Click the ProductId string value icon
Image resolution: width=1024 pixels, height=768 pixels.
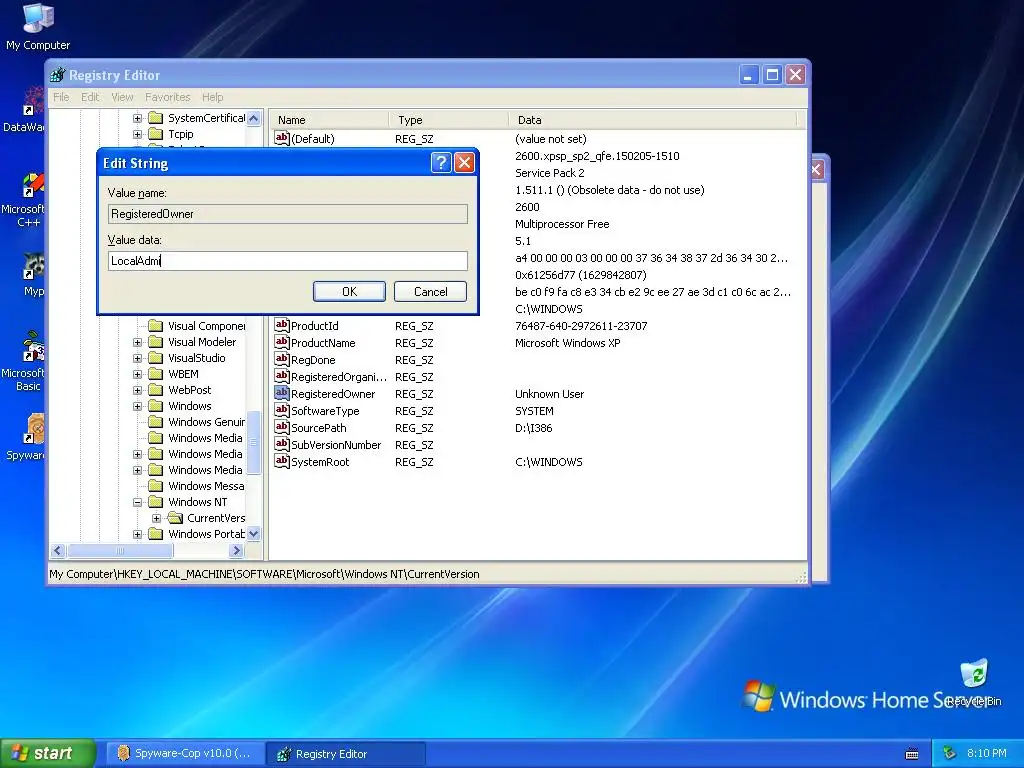pos(281,325)
